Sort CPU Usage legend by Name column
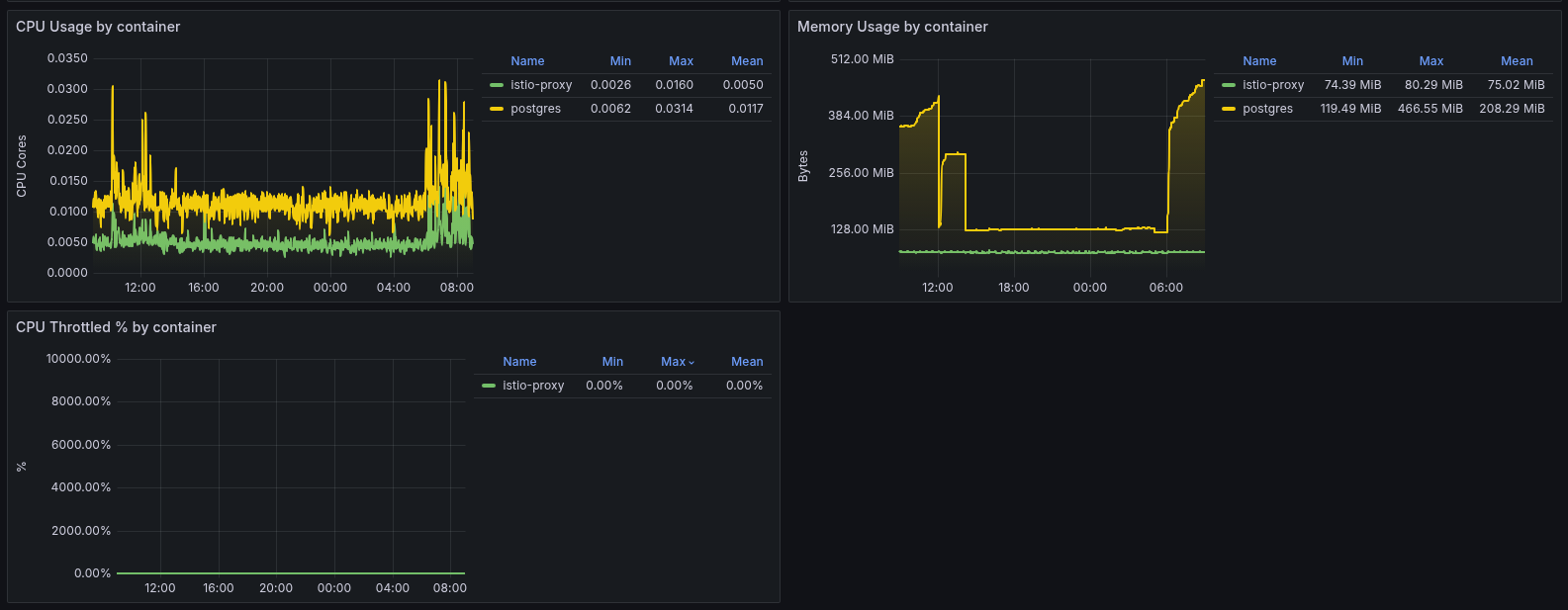The height and width of the screenshot is (610, 1568). coord(527,61)
